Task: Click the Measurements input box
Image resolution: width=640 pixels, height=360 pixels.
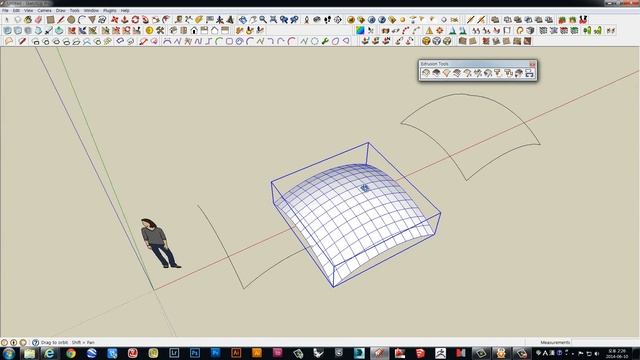Action: coord(605,342)
